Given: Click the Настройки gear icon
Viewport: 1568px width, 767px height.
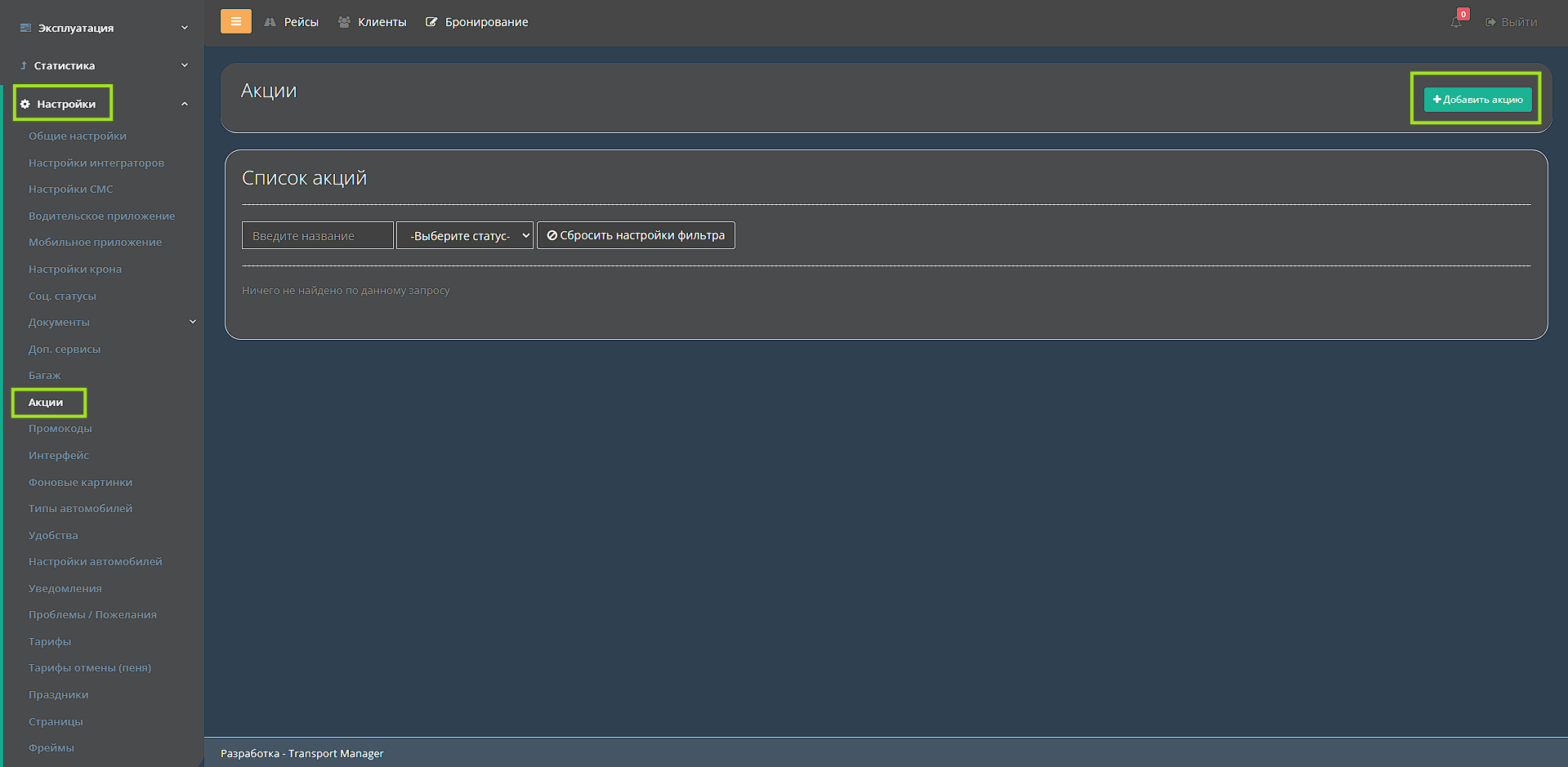Looking at the screenshot, I should [x=25, y=105].
